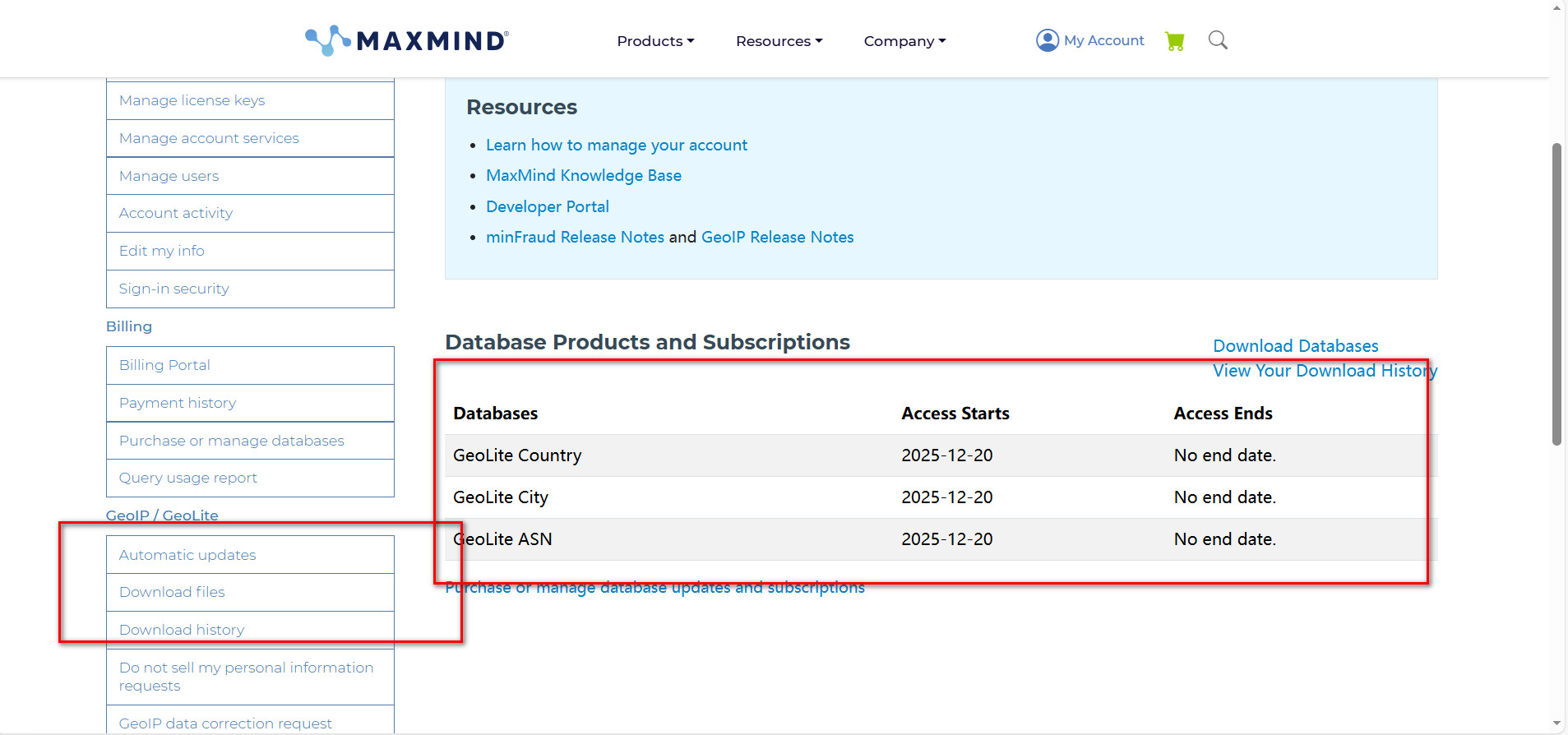Open Do not sell my personal information requests
The width and height of the screenshot is (1568, 735).
(250, 677)
